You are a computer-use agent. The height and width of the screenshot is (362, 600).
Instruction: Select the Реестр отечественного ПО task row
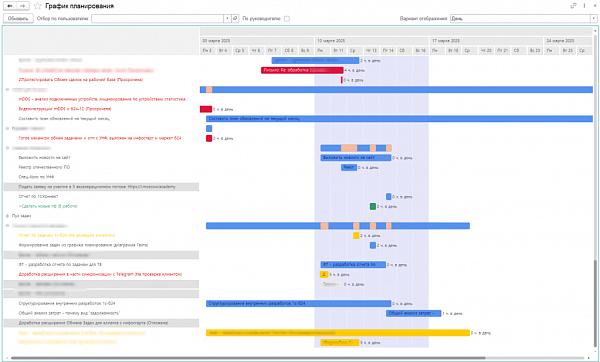[x=101, y=167]
